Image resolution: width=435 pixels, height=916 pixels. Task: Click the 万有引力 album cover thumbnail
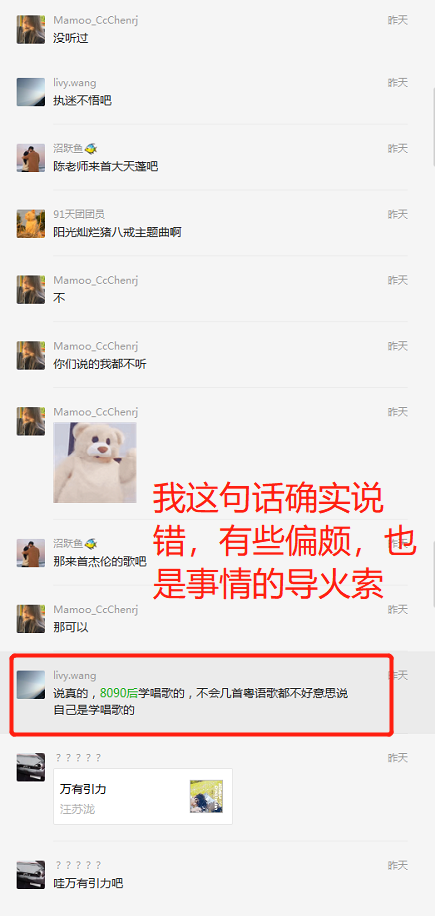206,796
